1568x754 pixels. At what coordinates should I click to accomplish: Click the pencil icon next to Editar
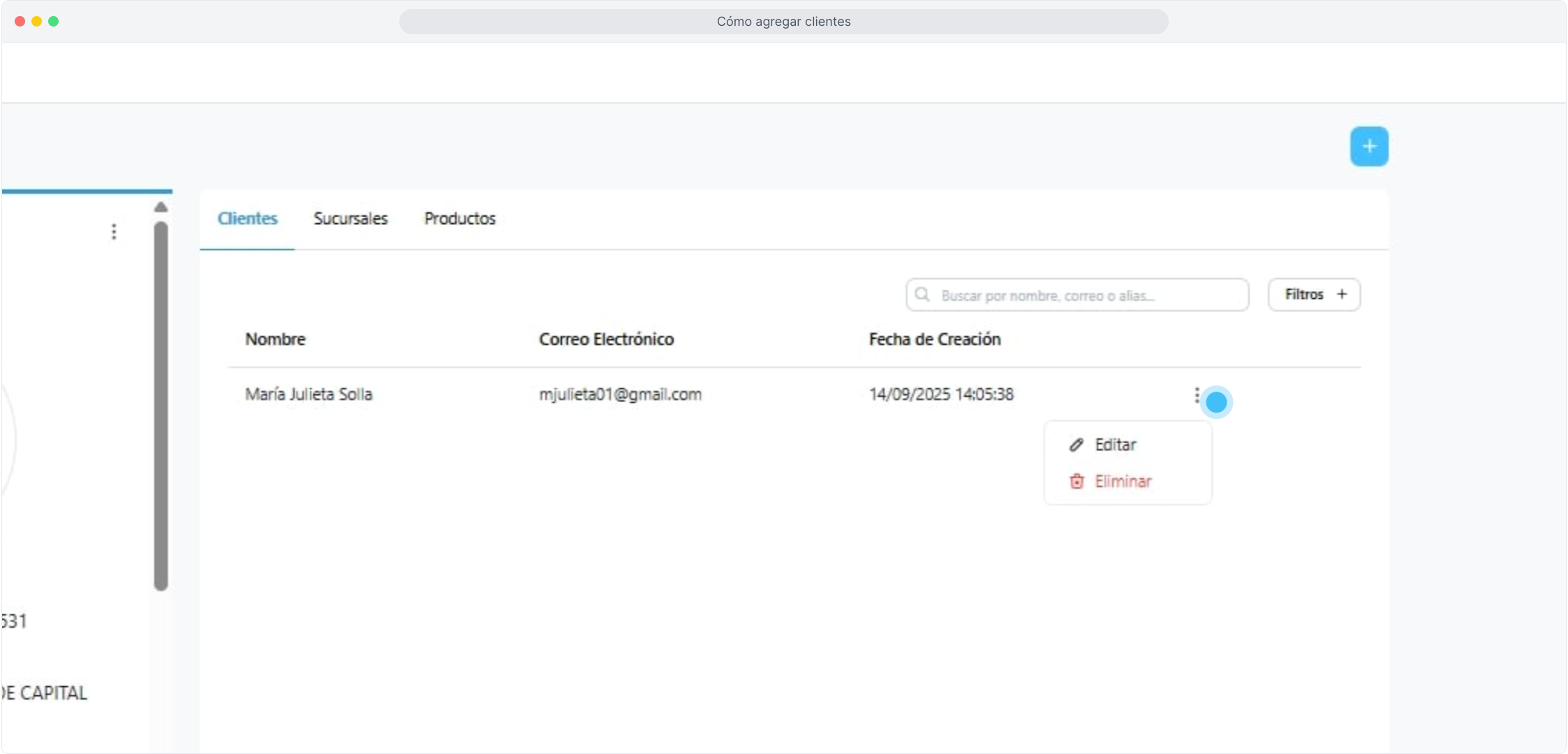pyautogui.click(x=1076, y=445)
